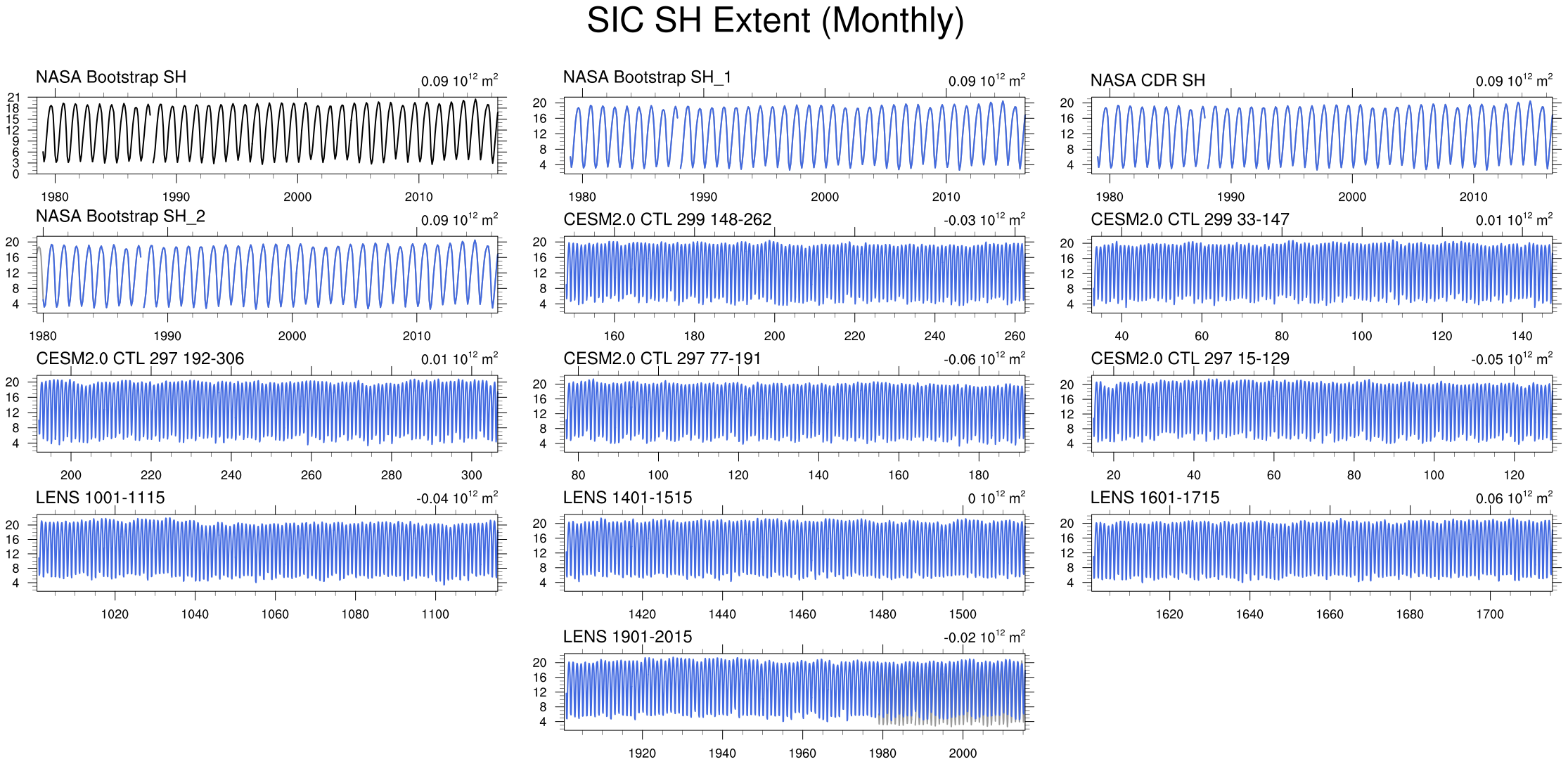Viewport: 1568px width, 764px height.
Task: Click the 1700 axis label under LENS 1601-1715
Action: click(1489, 614)
